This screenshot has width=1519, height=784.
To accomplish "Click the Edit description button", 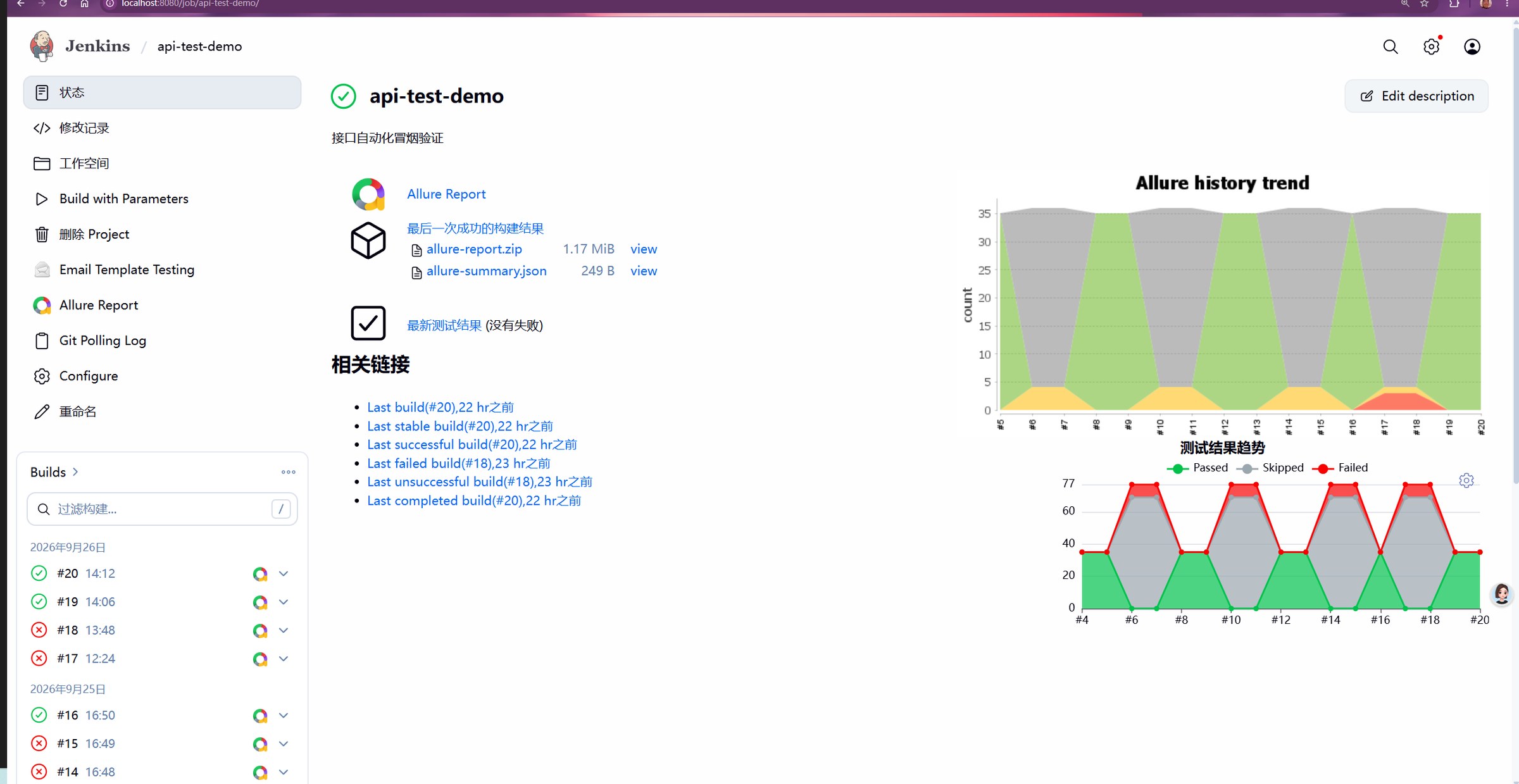I will (1416, 96).
